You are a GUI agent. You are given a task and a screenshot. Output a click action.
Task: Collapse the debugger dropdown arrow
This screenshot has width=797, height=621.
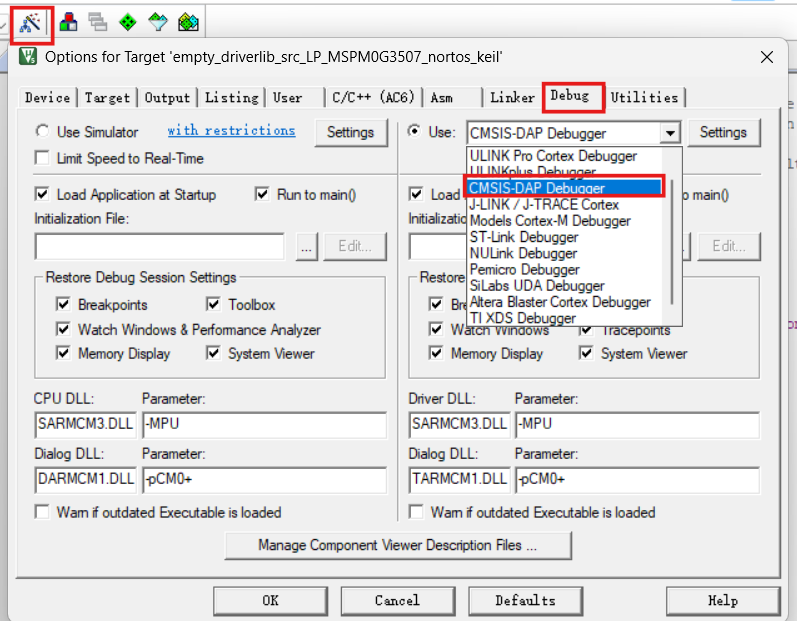[x=670, y=134]
